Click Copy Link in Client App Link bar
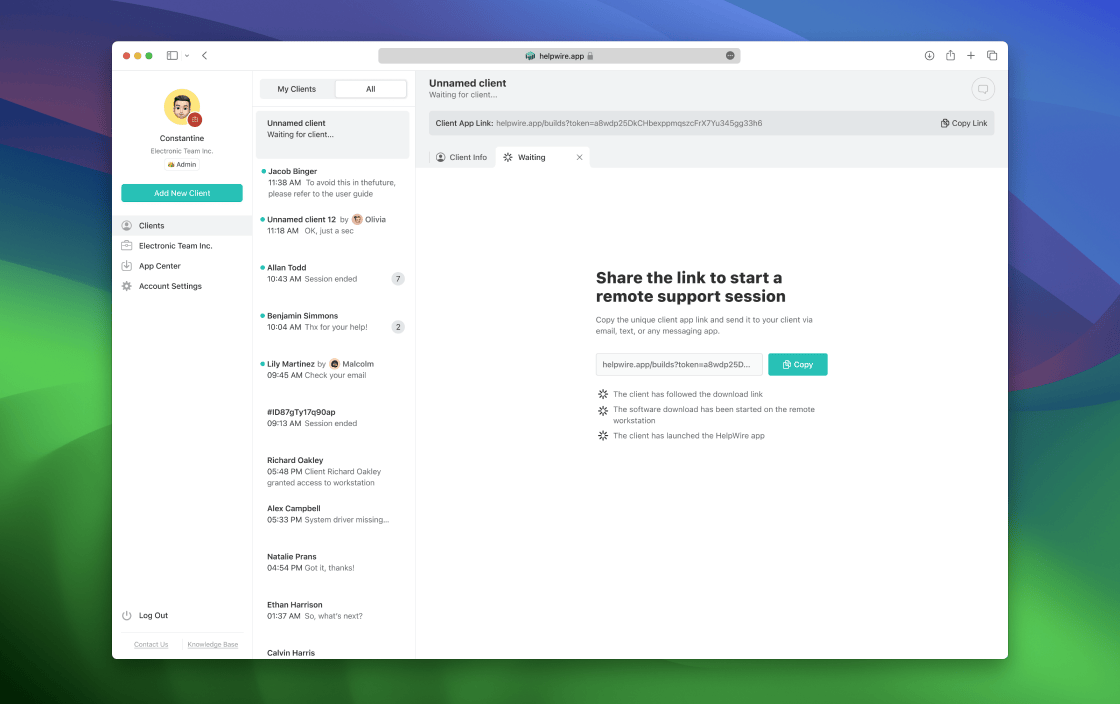The width and height of the screenshot is (1120, 704). point(964,124)
